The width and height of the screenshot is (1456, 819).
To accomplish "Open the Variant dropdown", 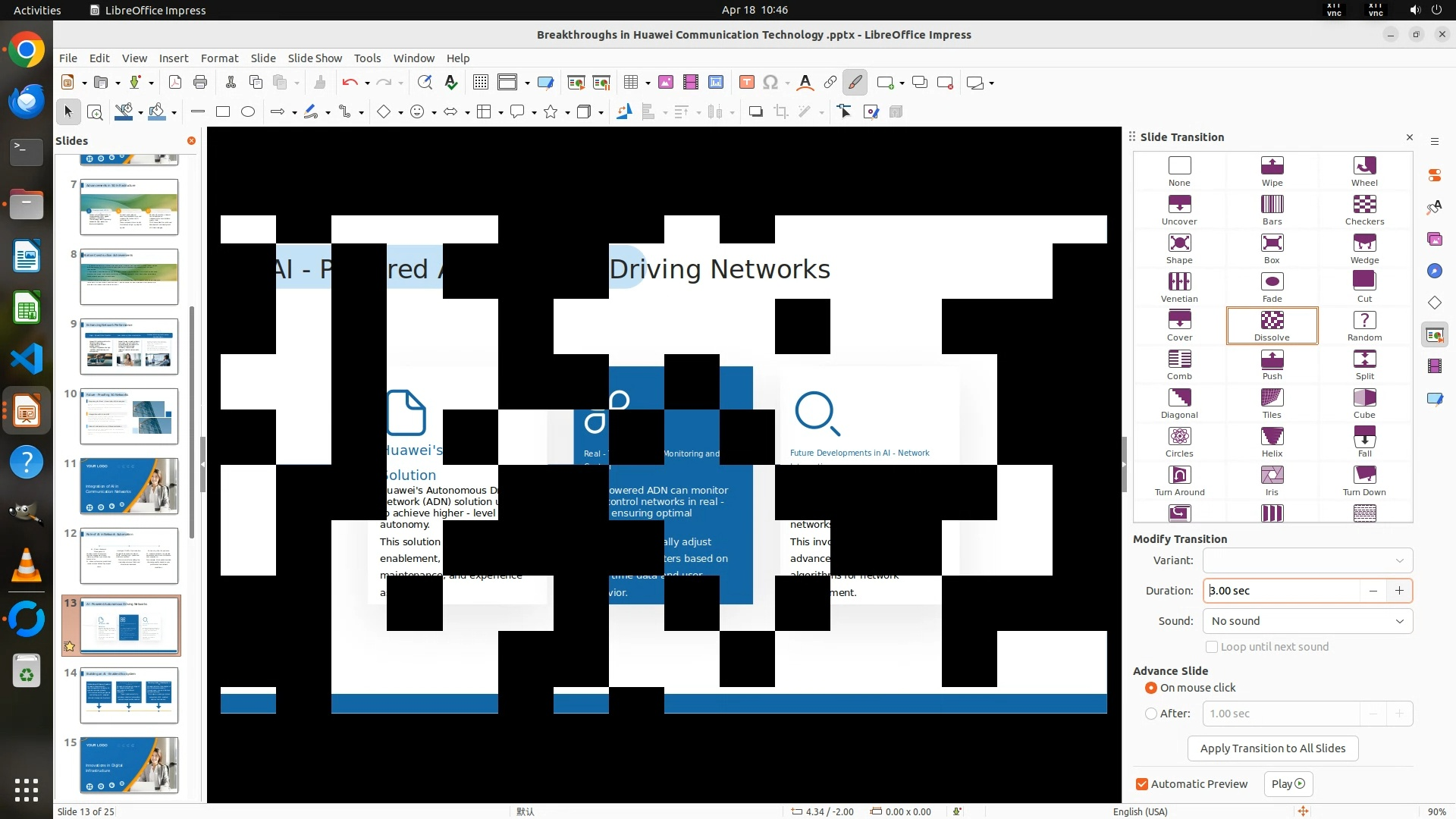I will tap(1307, 560).
